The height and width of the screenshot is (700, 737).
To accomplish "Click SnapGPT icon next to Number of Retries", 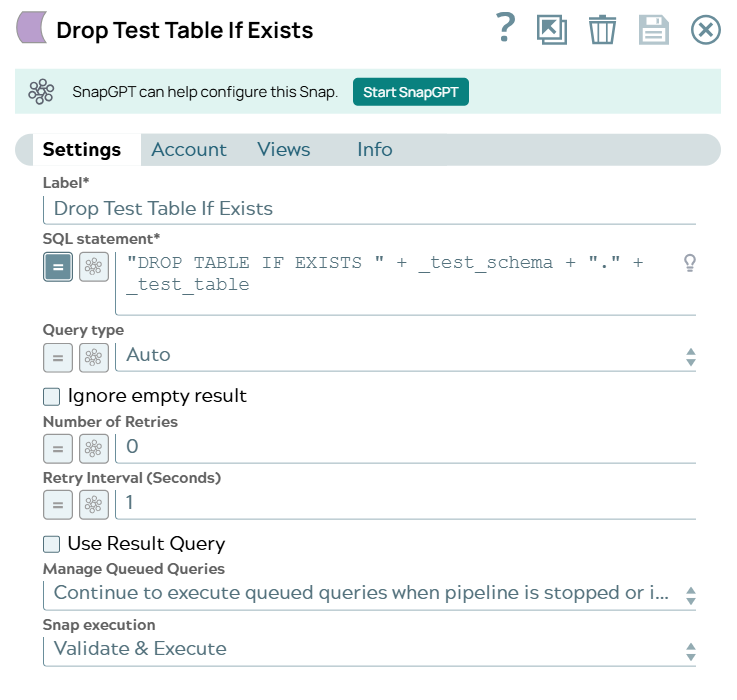I will click(x=94, y=449).
